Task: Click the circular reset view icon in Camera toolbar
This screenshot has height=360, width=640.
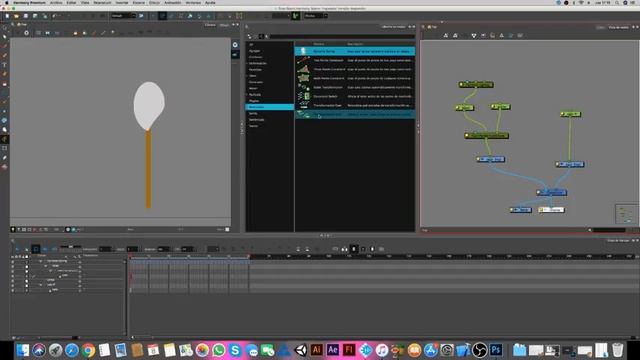Action: (26, 33)
